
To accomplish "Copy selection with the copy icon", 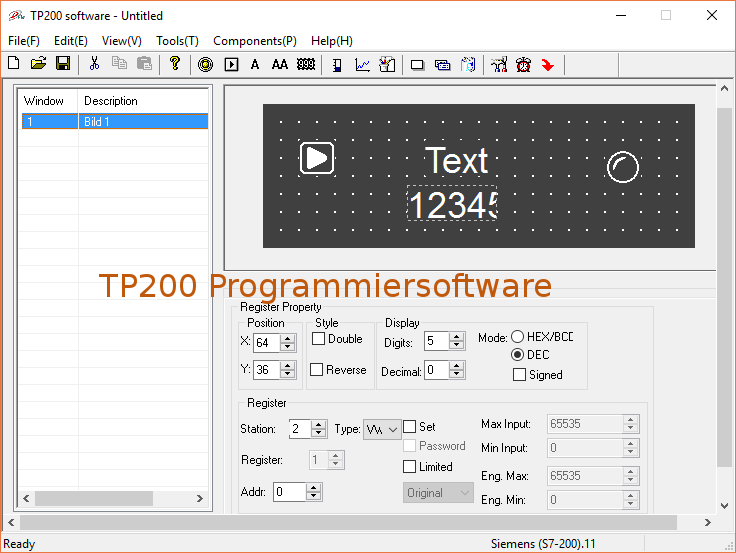I will click(119, 63).
